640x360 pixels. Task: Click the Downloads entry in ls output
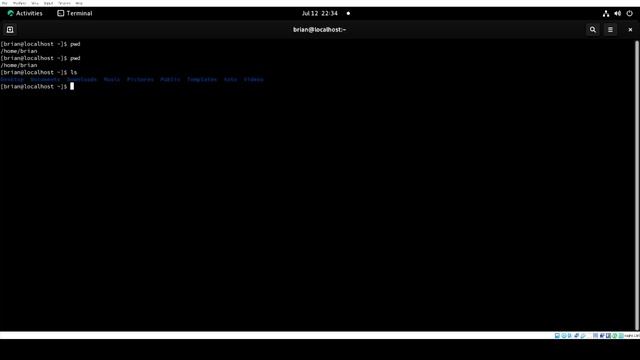[82, 79]
